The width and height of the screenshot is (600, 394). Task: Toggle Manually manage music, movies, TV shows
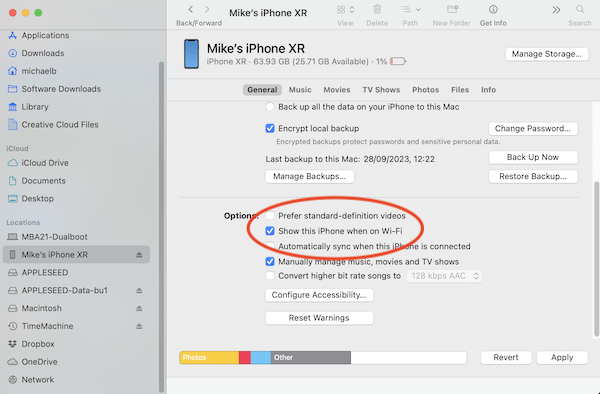point(270,262)
